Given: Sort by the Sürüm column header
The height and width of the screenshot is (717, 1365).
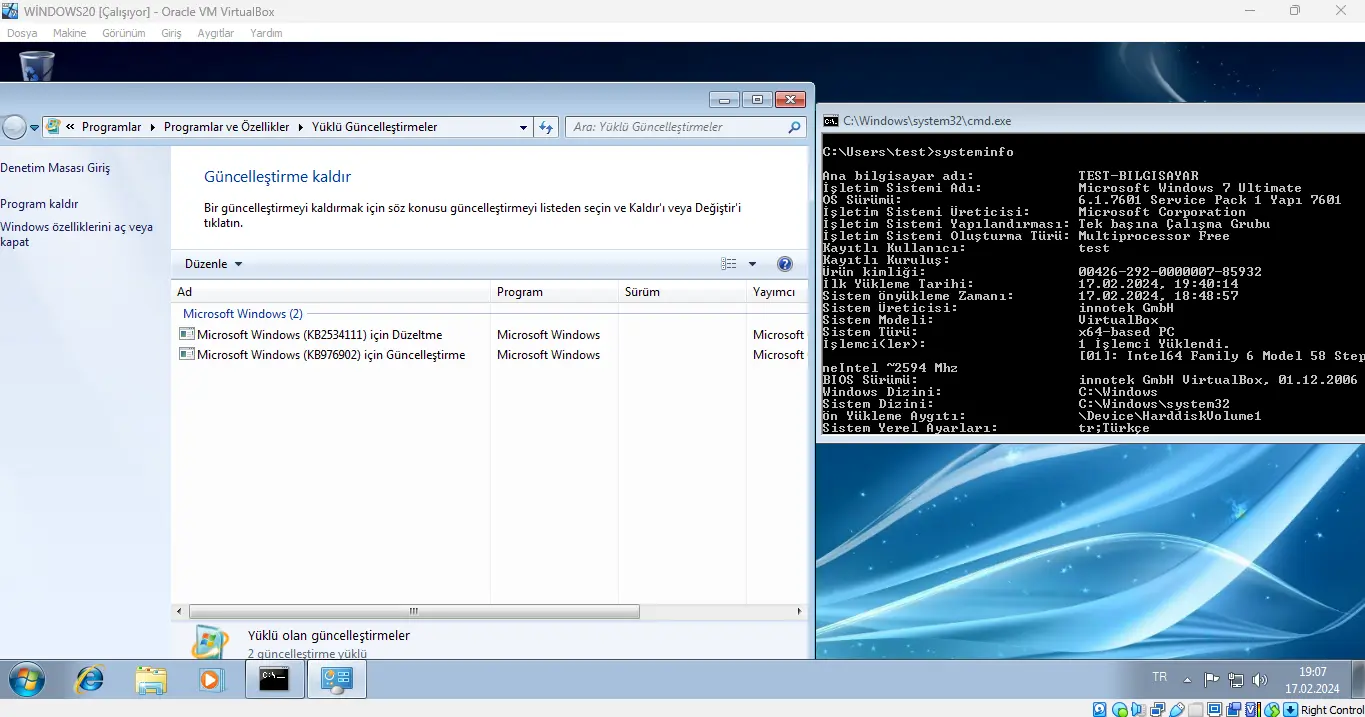Looking at the screenshot, I should coord(682,292).
